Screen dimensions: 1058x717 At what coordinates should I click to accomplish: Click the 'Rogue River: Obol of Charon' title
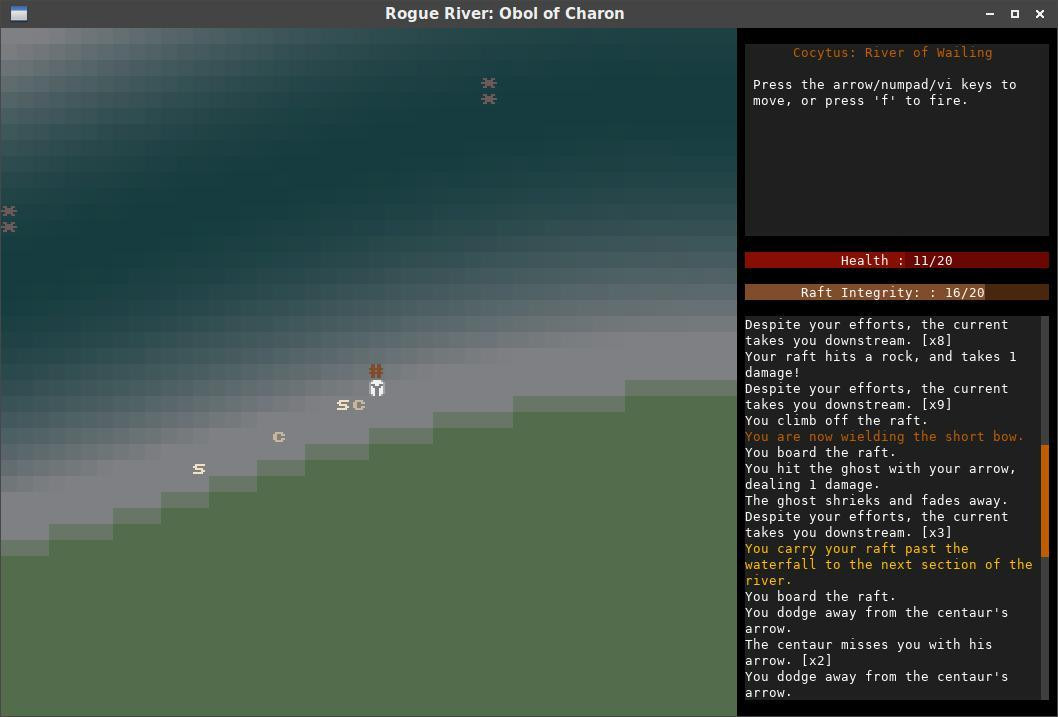tap(505, 13)
